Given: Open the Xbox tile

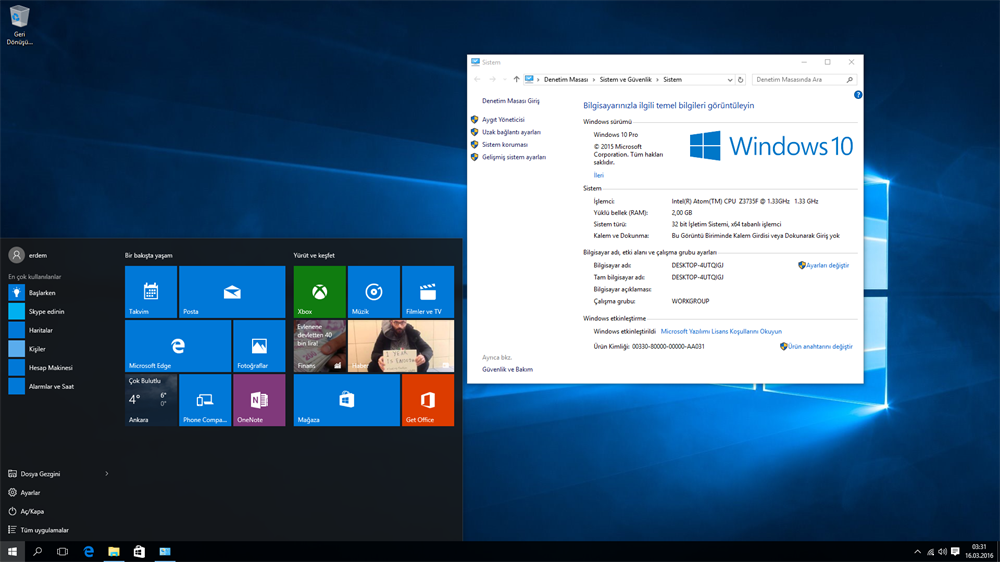Looking at the screenshot, I should point(319,292).
